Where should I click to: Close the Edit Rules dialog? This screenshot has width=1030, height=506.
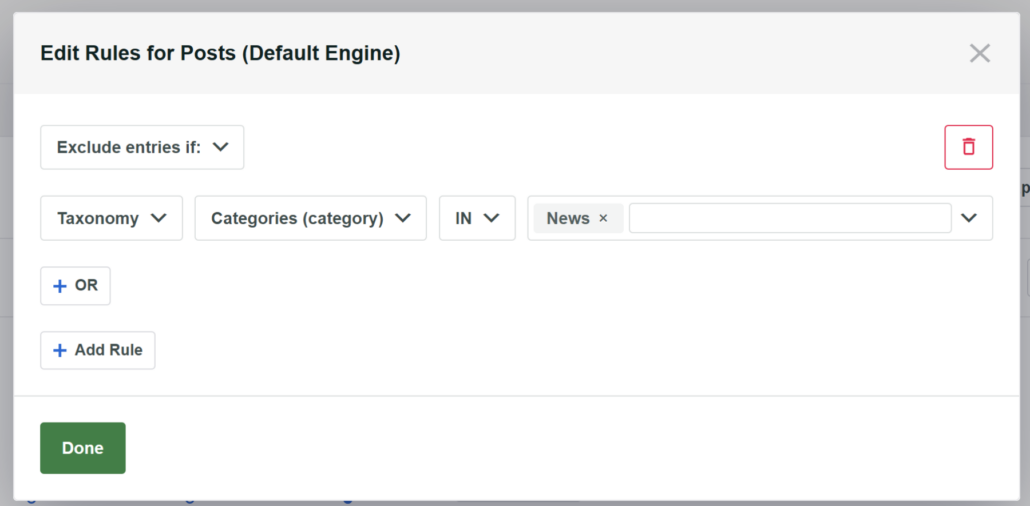coord(979,54)
